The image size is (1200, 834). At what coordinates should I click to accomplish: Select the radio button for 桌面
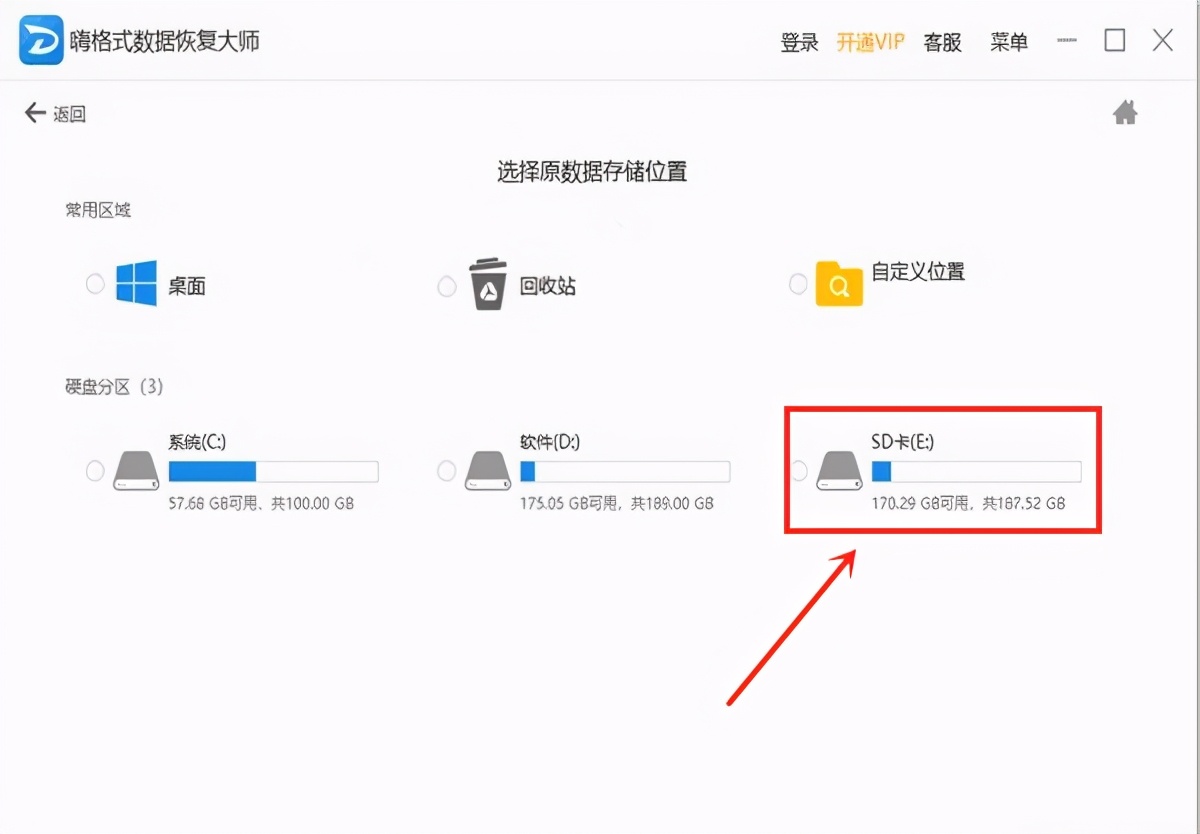tap(95, 285)
